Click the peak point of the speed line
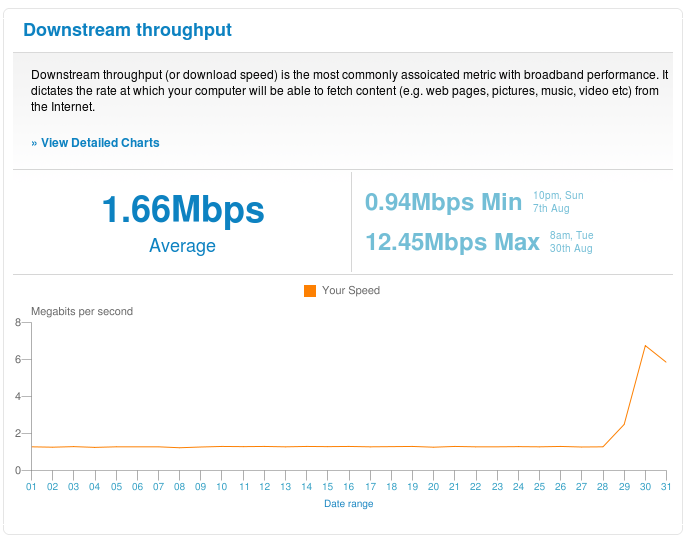 click(645, 346)
